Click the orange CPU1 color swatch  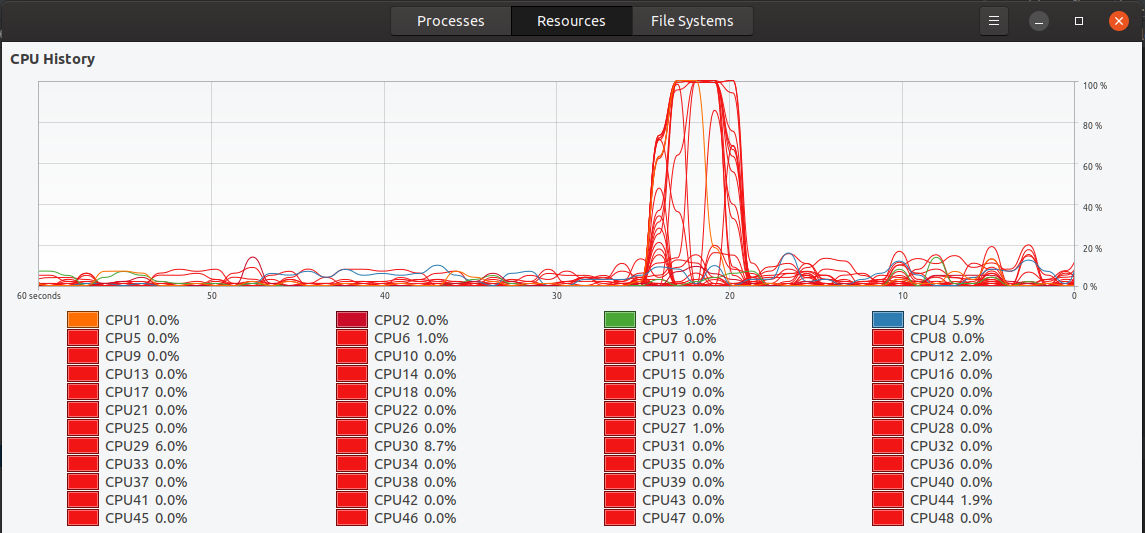click(x=83, y=320)
